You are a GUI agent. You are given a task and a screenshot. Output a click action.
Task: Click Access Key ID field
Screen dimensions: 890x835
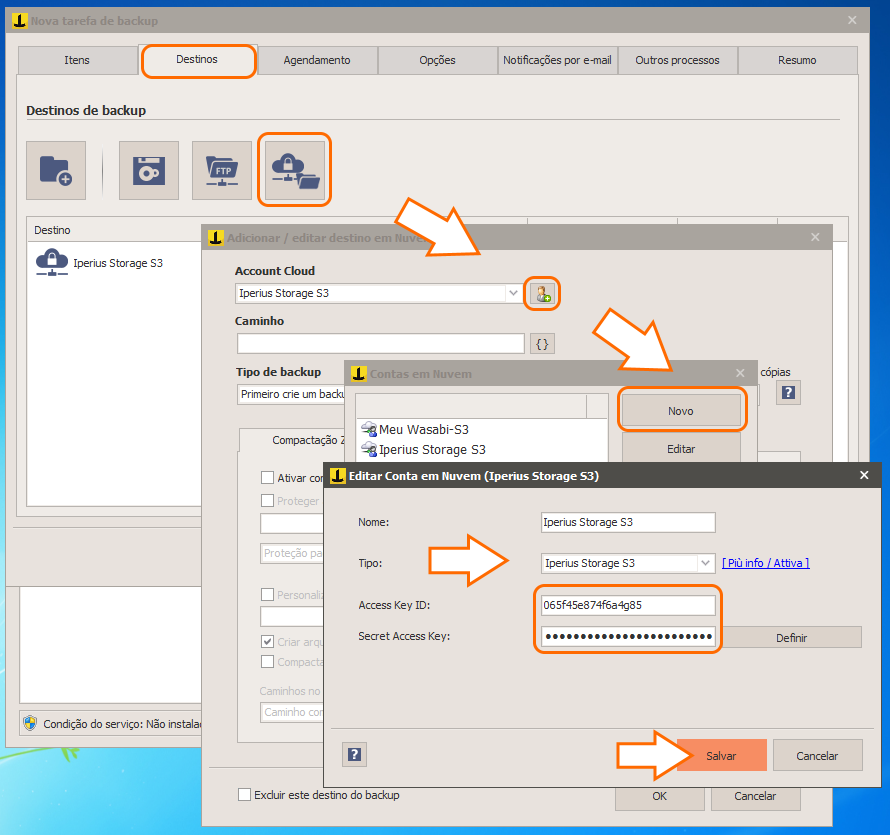coord(628,605)
